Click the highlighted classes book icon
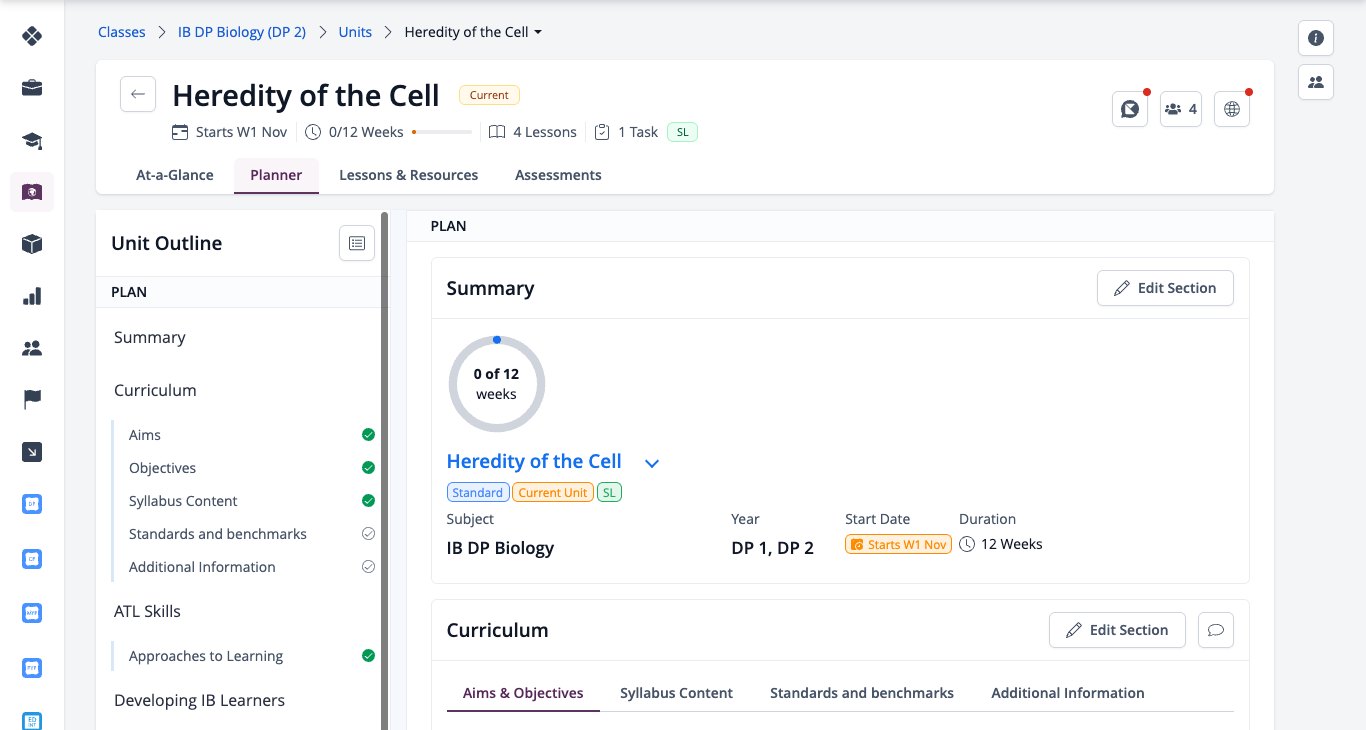 [x=32, y=192]
